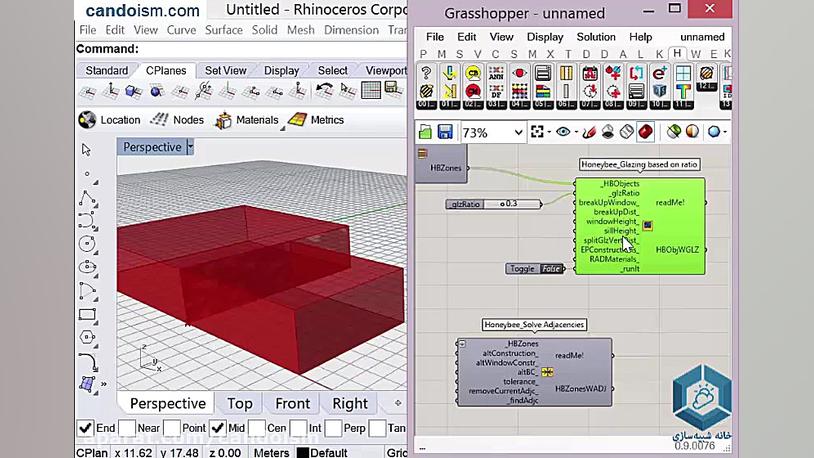Open the Materials button
Viewport: 814px width, 458px height.
247,120
